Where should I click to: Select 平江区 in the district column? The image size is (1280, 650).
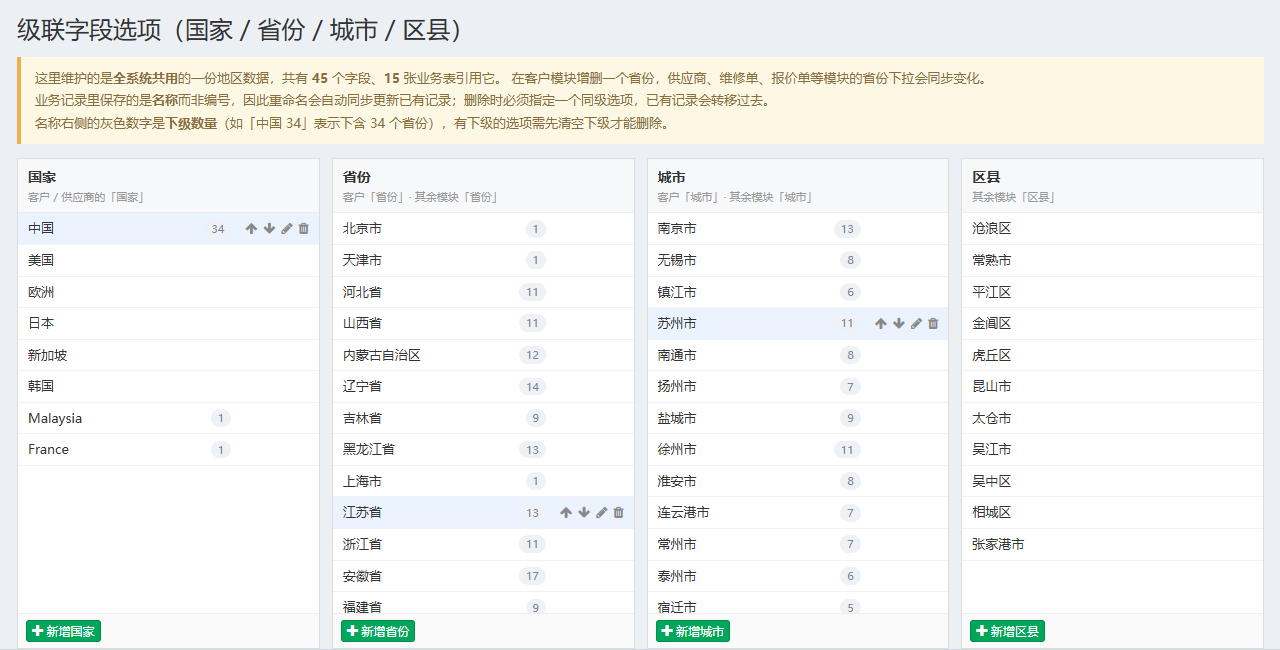pos(1112,292)
